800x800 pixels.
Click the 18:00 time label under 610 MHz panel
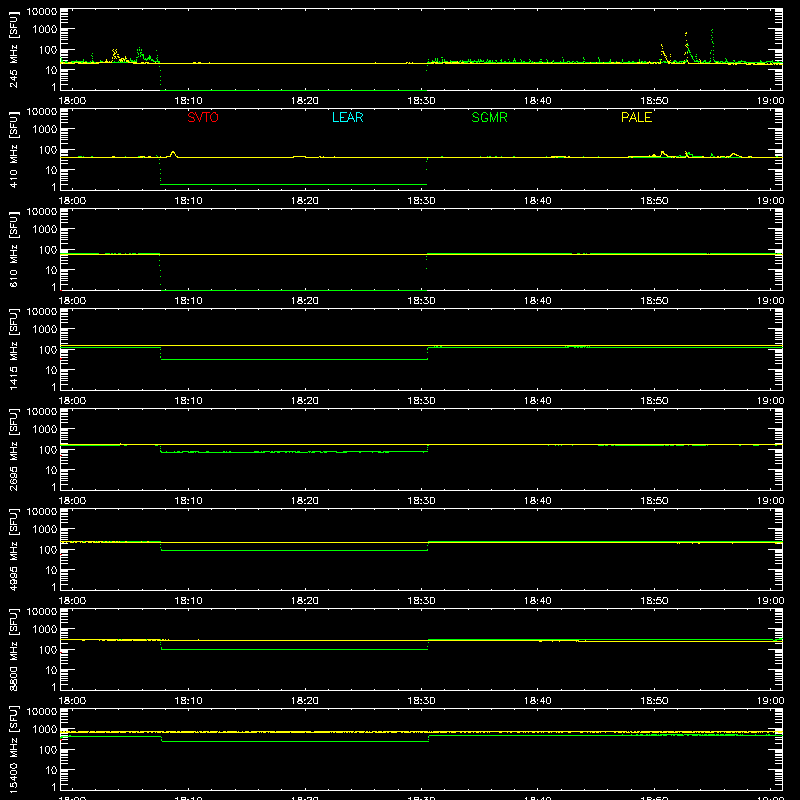[x=72, y=301]
